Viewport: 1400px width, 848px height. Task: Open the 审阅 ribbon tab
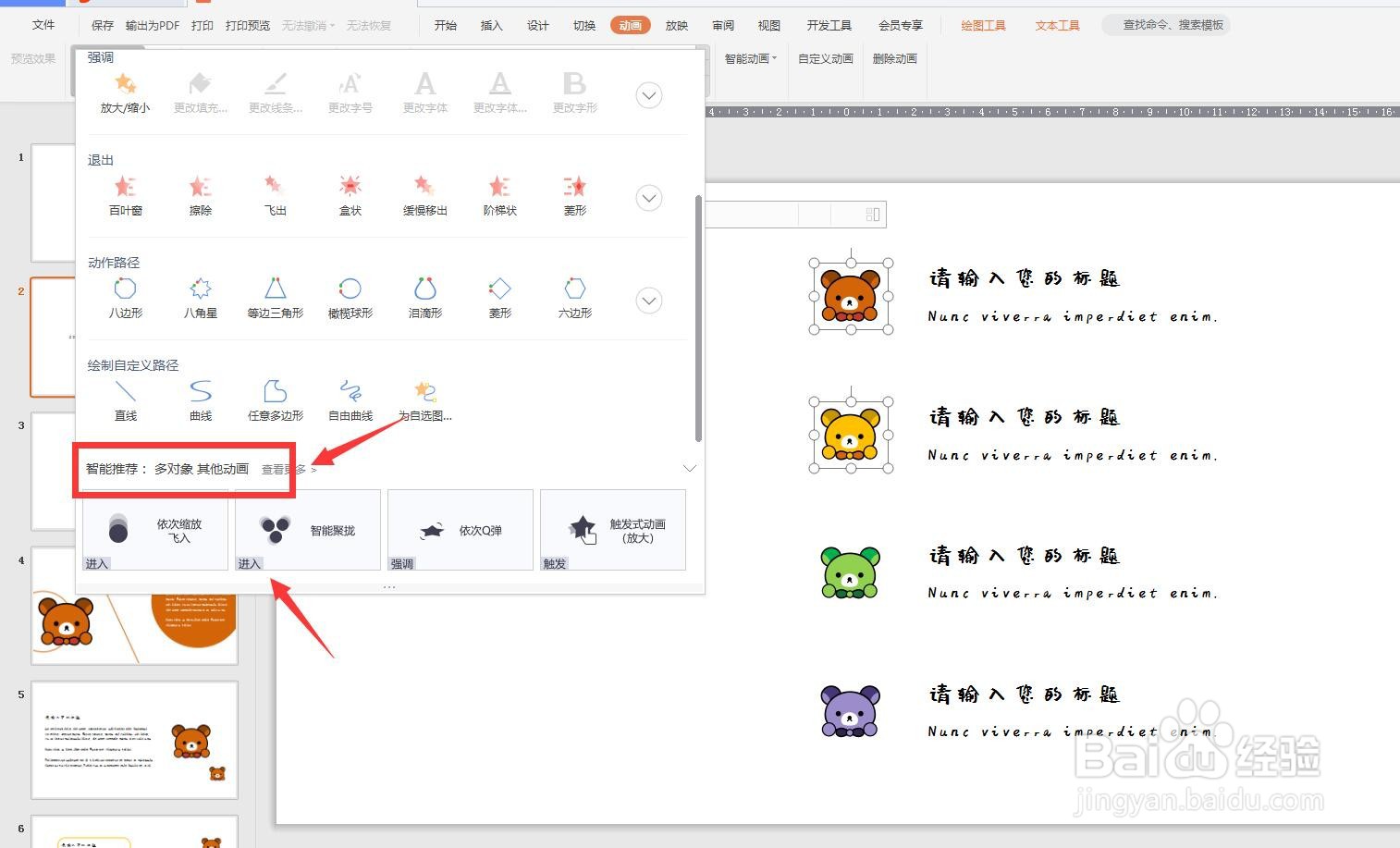pyautogui.click(x=723, y=25)
